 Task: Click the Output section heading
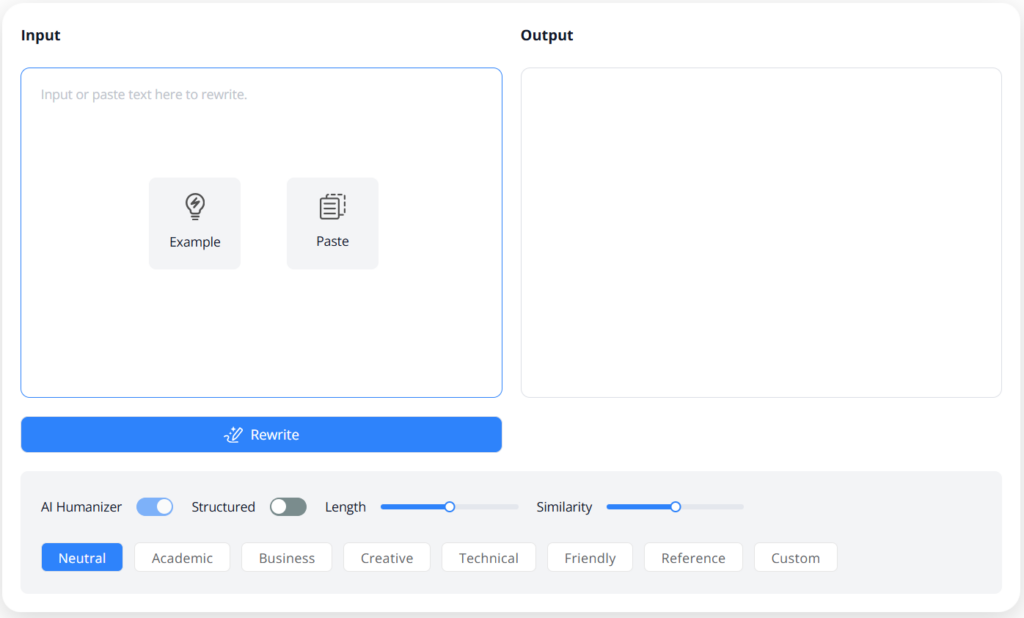[x=546, y=35]
